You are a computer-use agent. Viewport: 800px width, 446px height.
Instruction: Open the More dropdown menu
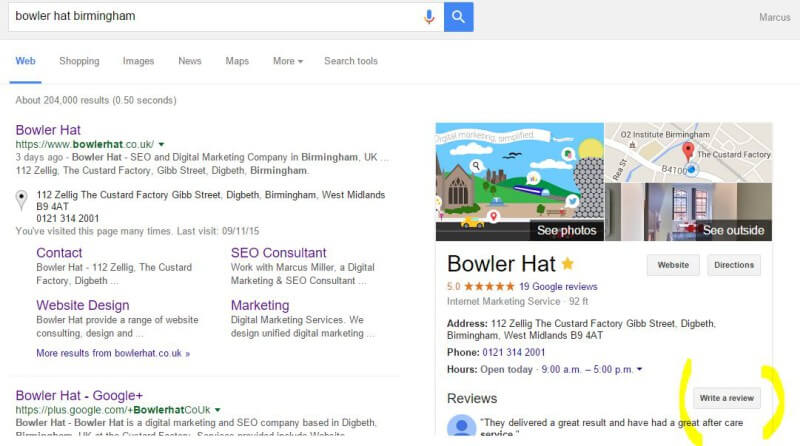coord(288,61)
